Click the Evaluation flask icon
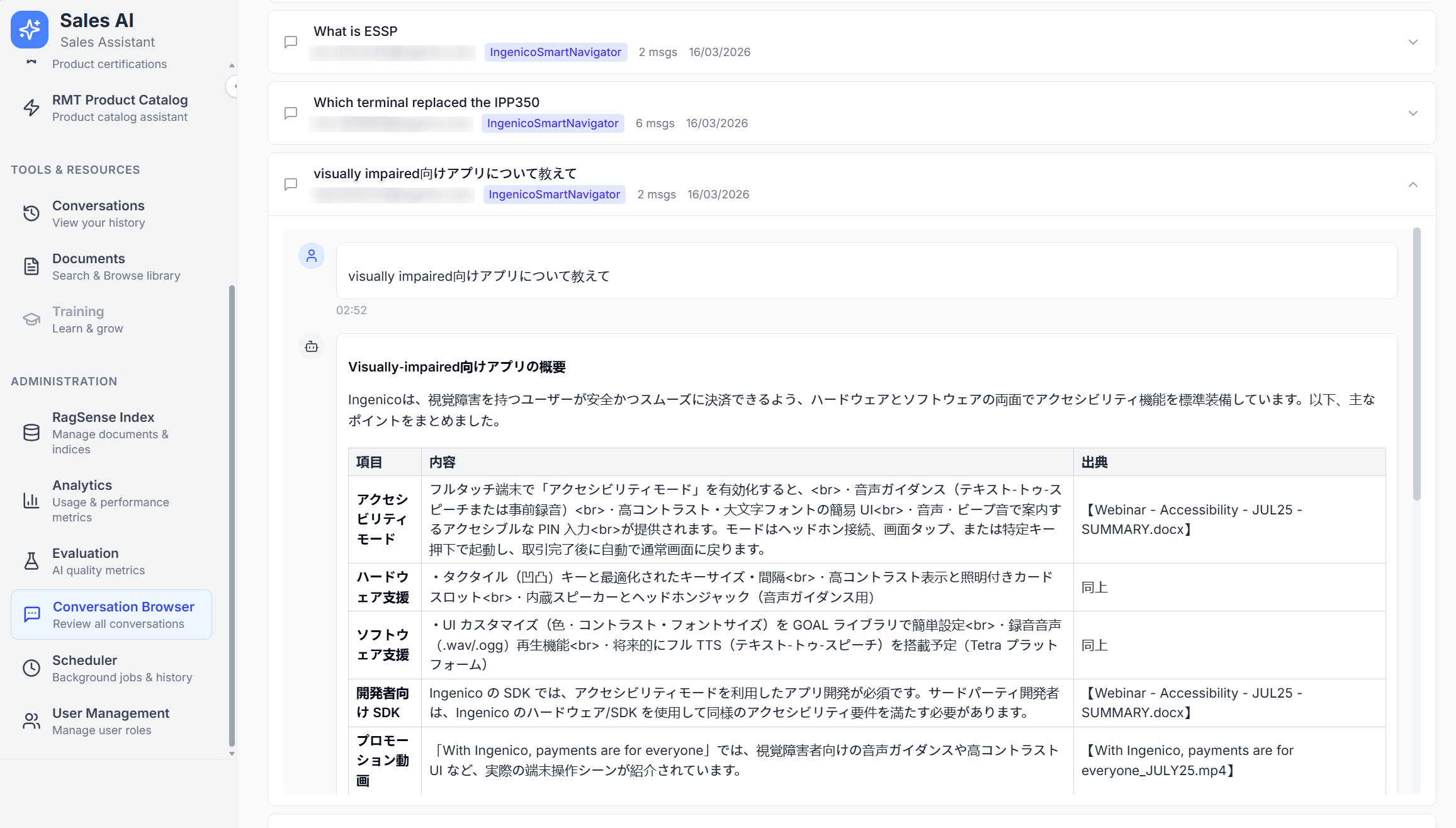The height and width of the screenshot is (828, 1456). [x=31, y=561]
